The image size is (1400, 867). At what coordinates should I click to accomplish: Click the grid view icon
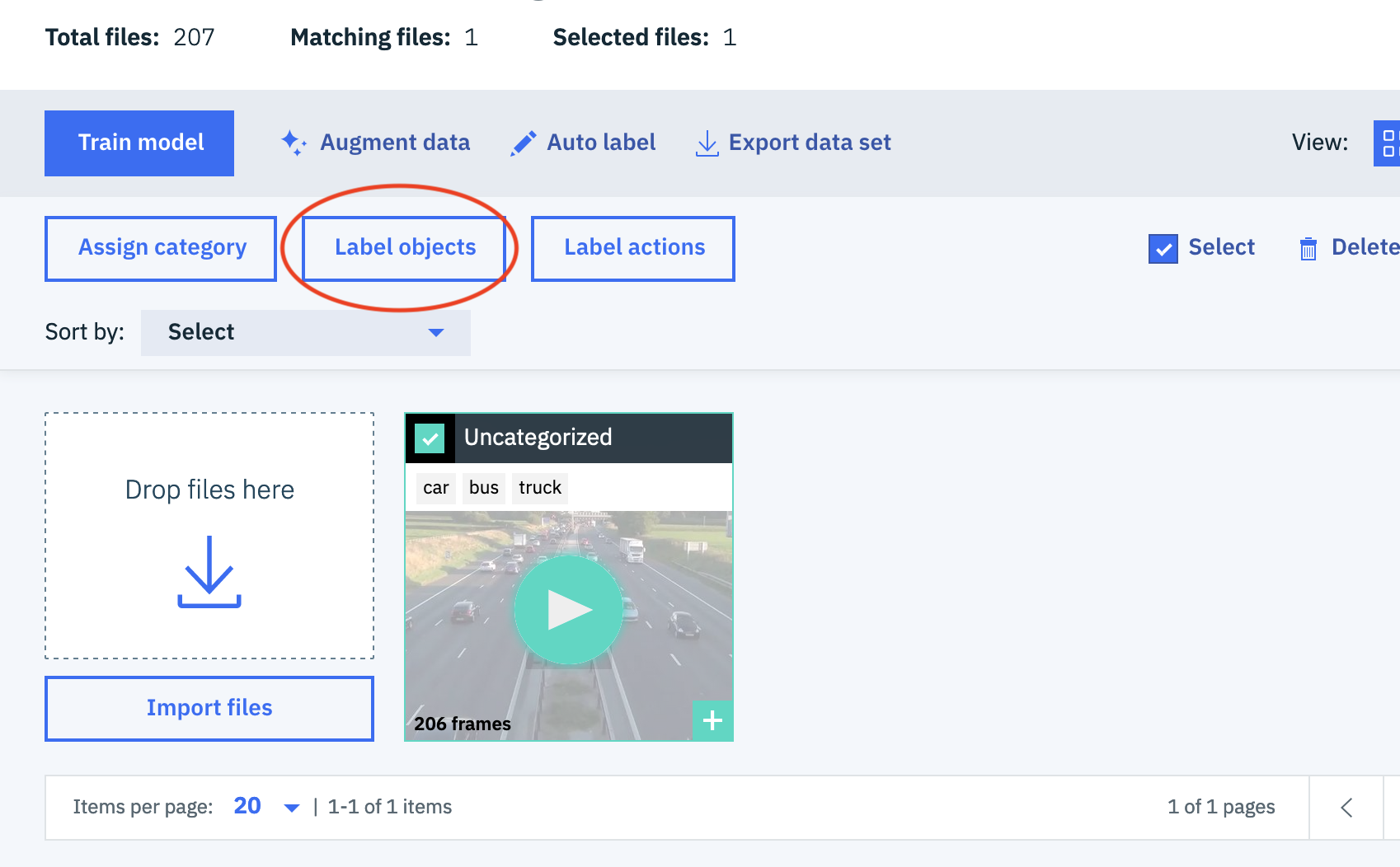click(x=1388, y=143)
